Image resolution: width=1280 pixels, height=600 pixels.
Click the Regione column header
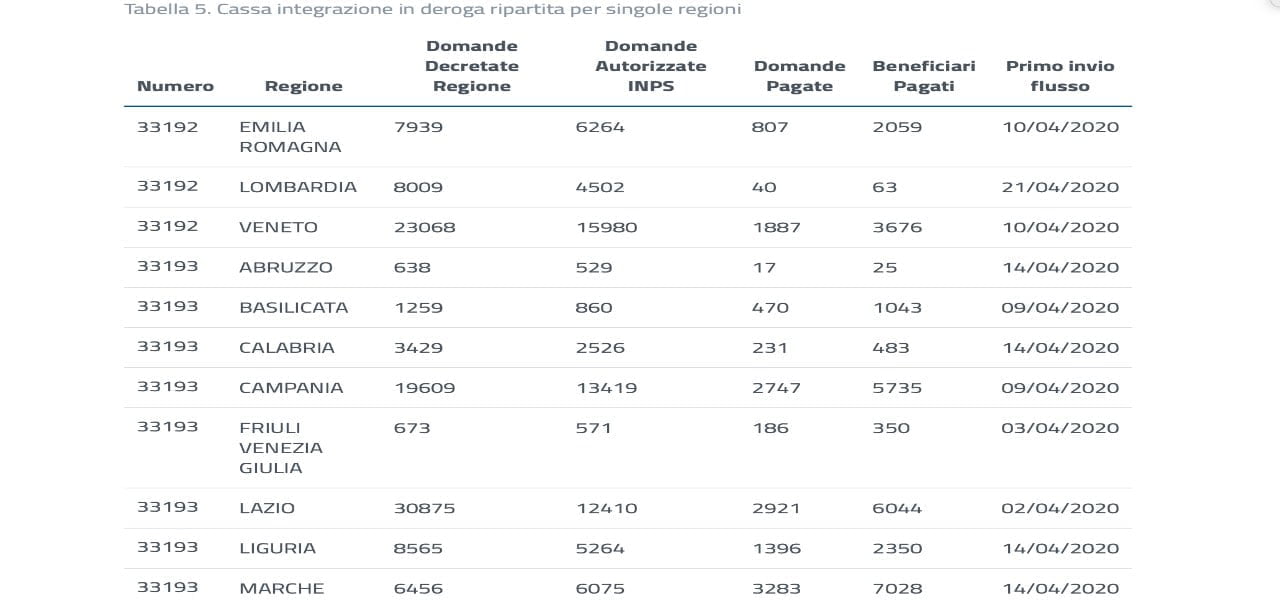pyautogui.click(x=303, y=86)
